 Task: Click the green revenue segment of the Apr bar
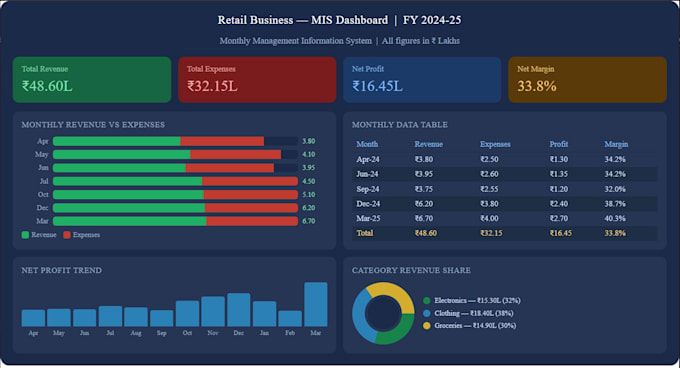coord(117,141)
